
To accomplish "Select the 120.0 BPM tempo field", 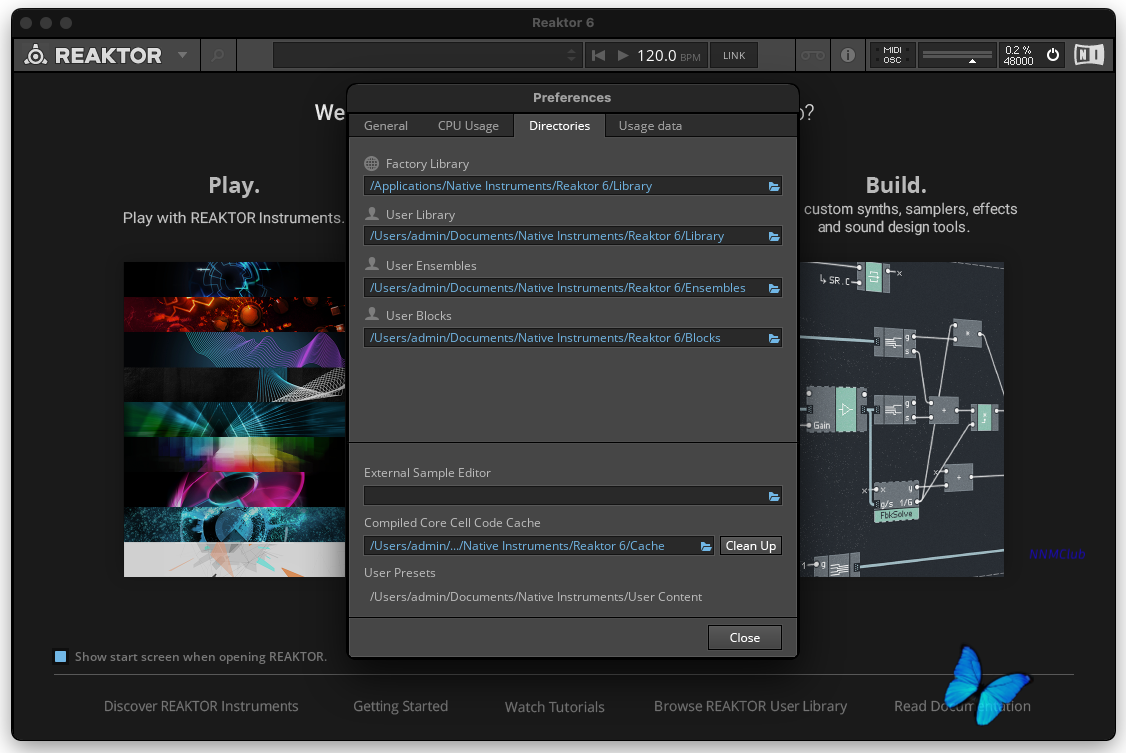I will [x=668, y=55].
